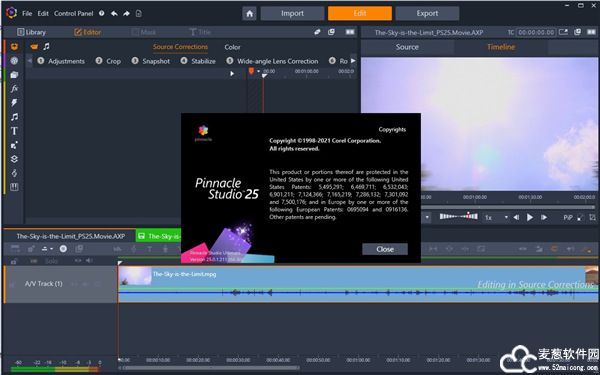Click the TC timecode field
This screenshot has width=600, height=375.
tap(536, 32)
